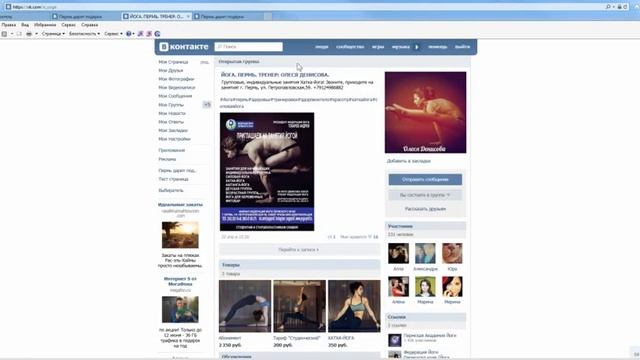Viewport: 640px width, 360px height.
Task: Open the Правка menu
Action: click(9, 25)
